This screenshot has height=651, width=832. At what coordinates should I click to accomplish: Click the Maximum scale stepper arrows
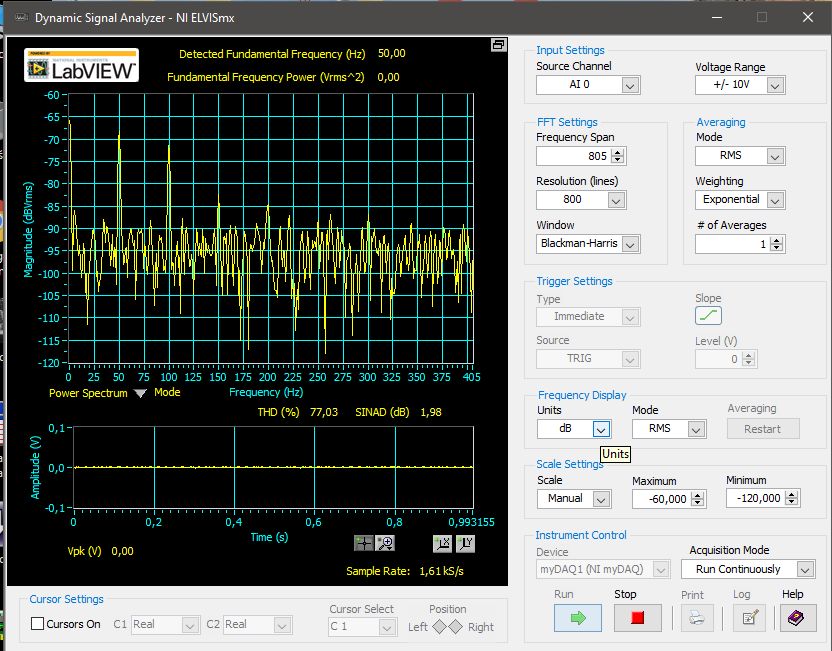[698, 499]
